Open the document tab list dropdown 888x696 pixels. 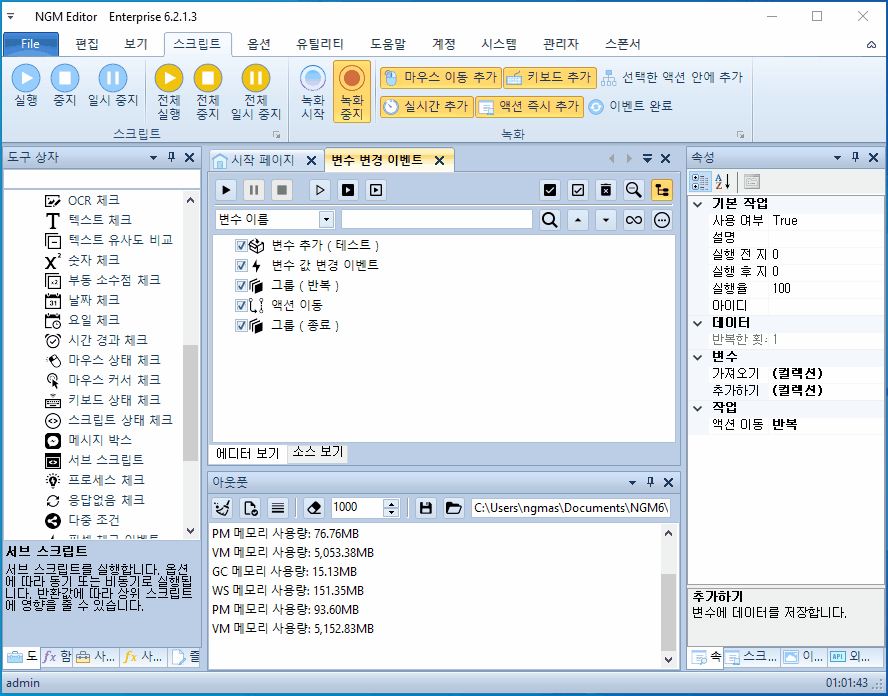coord(647,159)
